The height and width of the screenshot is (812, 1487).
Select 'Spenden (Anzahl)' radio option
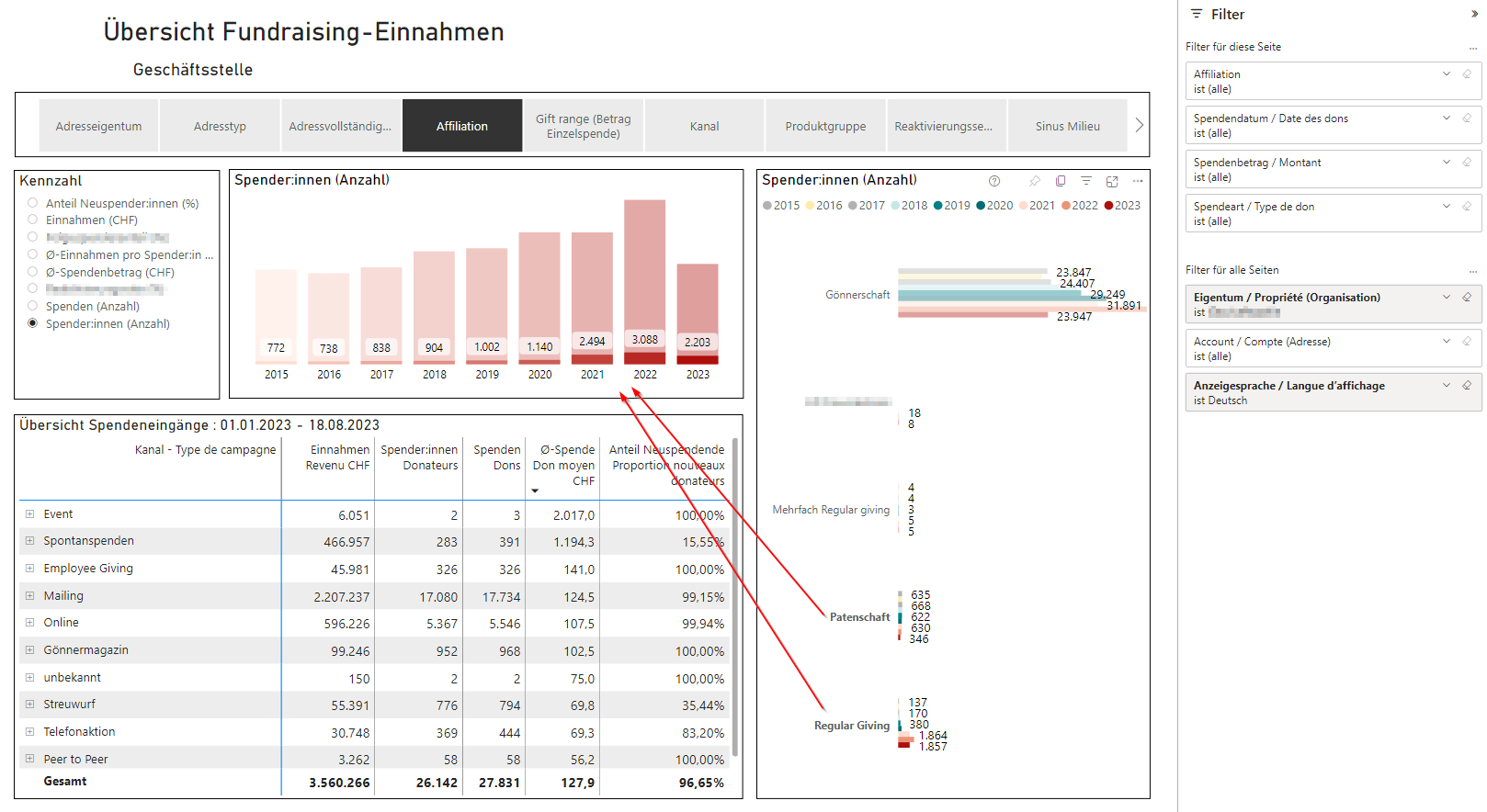point(33,306)
